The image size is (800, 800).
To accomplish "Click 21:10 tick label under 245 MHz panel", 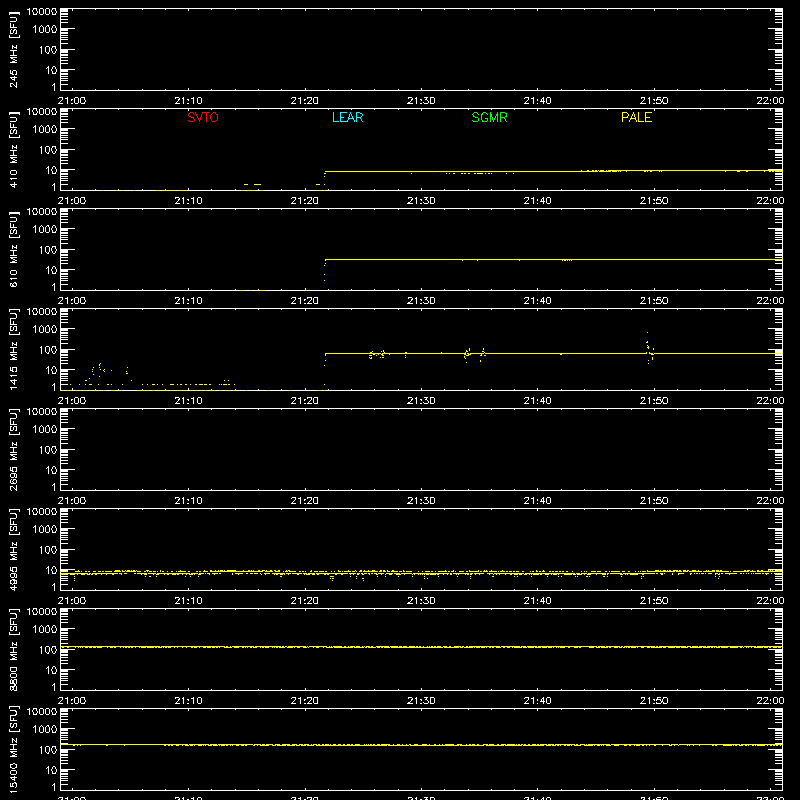I will (188, 101).
